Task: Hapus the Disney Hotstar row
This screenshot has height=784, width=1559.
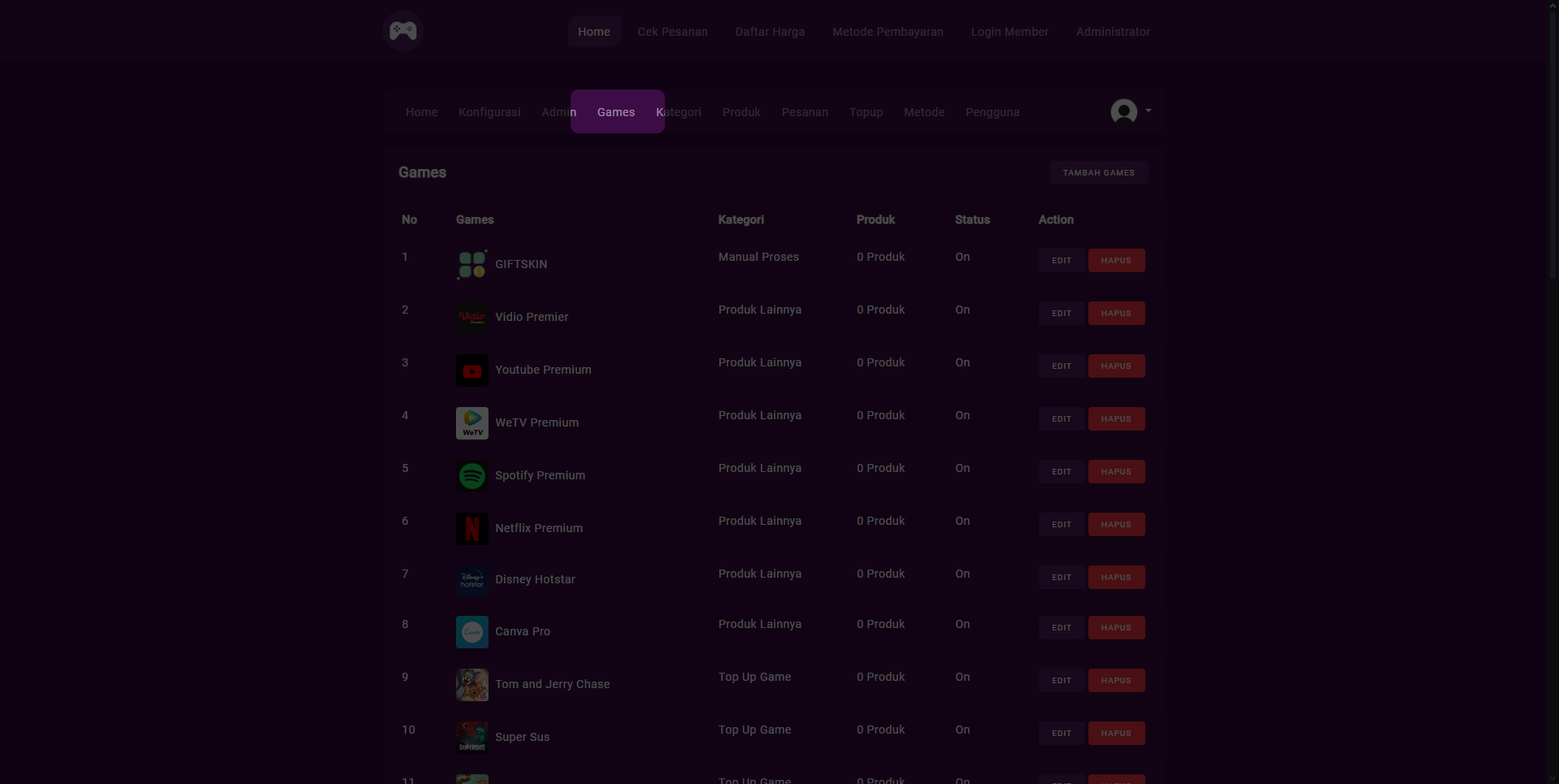Action: click(x=1116, y=578)
